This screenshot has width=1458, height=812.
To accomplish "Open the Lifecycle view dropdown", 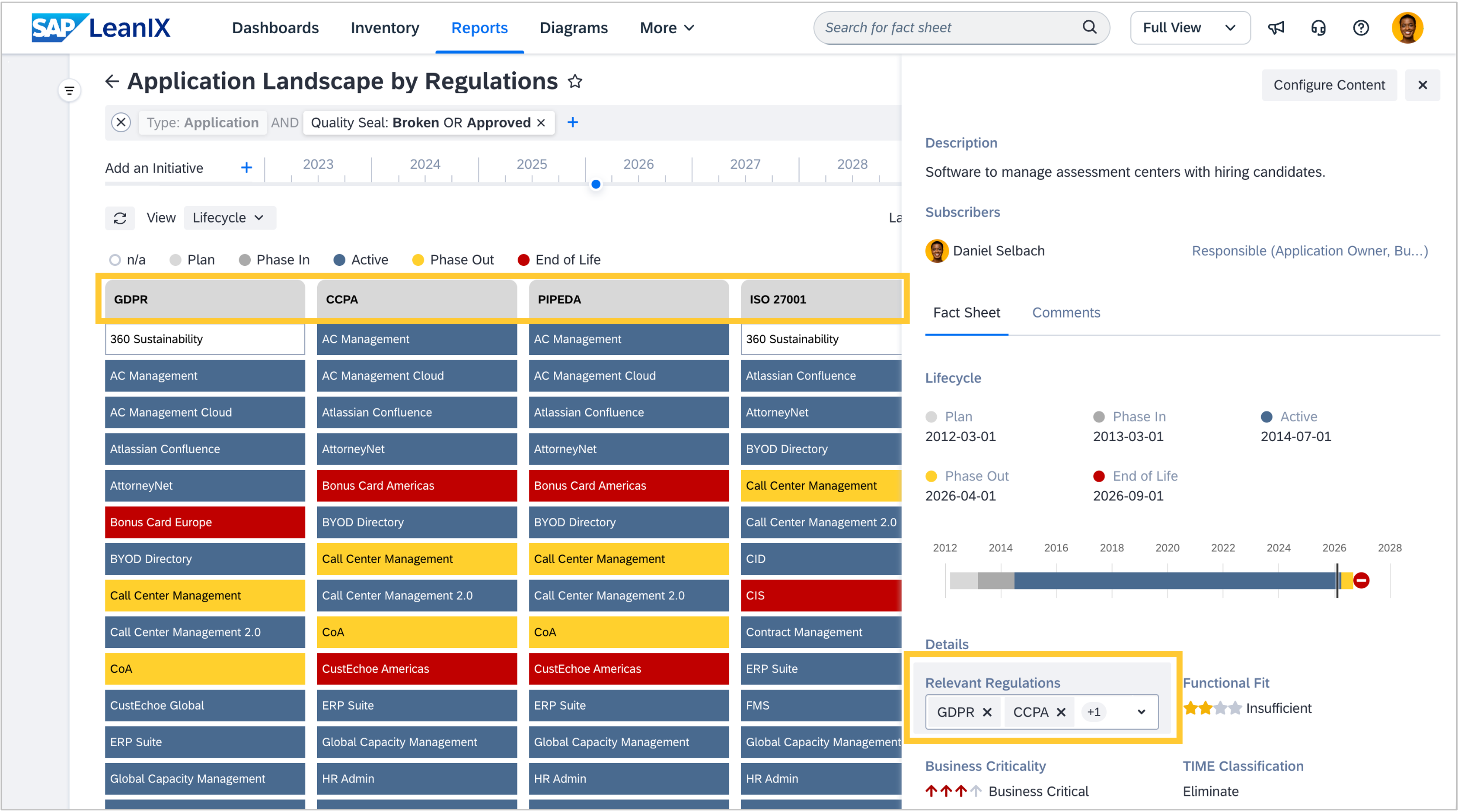I will coord(229,218).
